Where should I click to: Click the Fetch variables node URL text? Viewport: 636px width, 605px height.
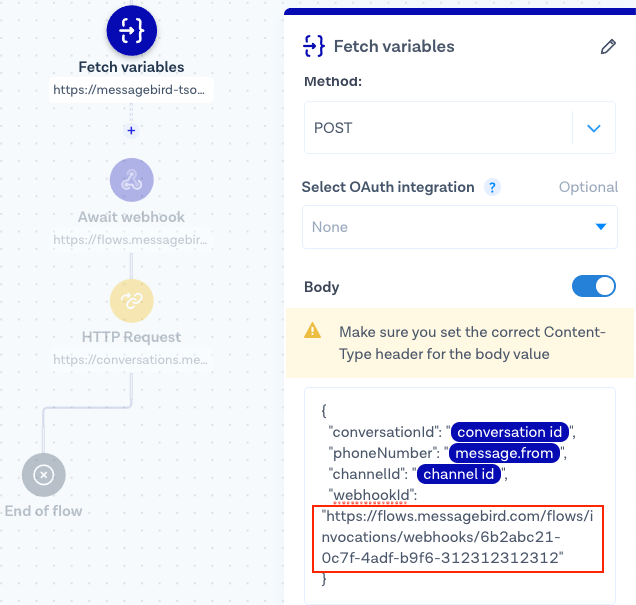[x=133, y=90]
